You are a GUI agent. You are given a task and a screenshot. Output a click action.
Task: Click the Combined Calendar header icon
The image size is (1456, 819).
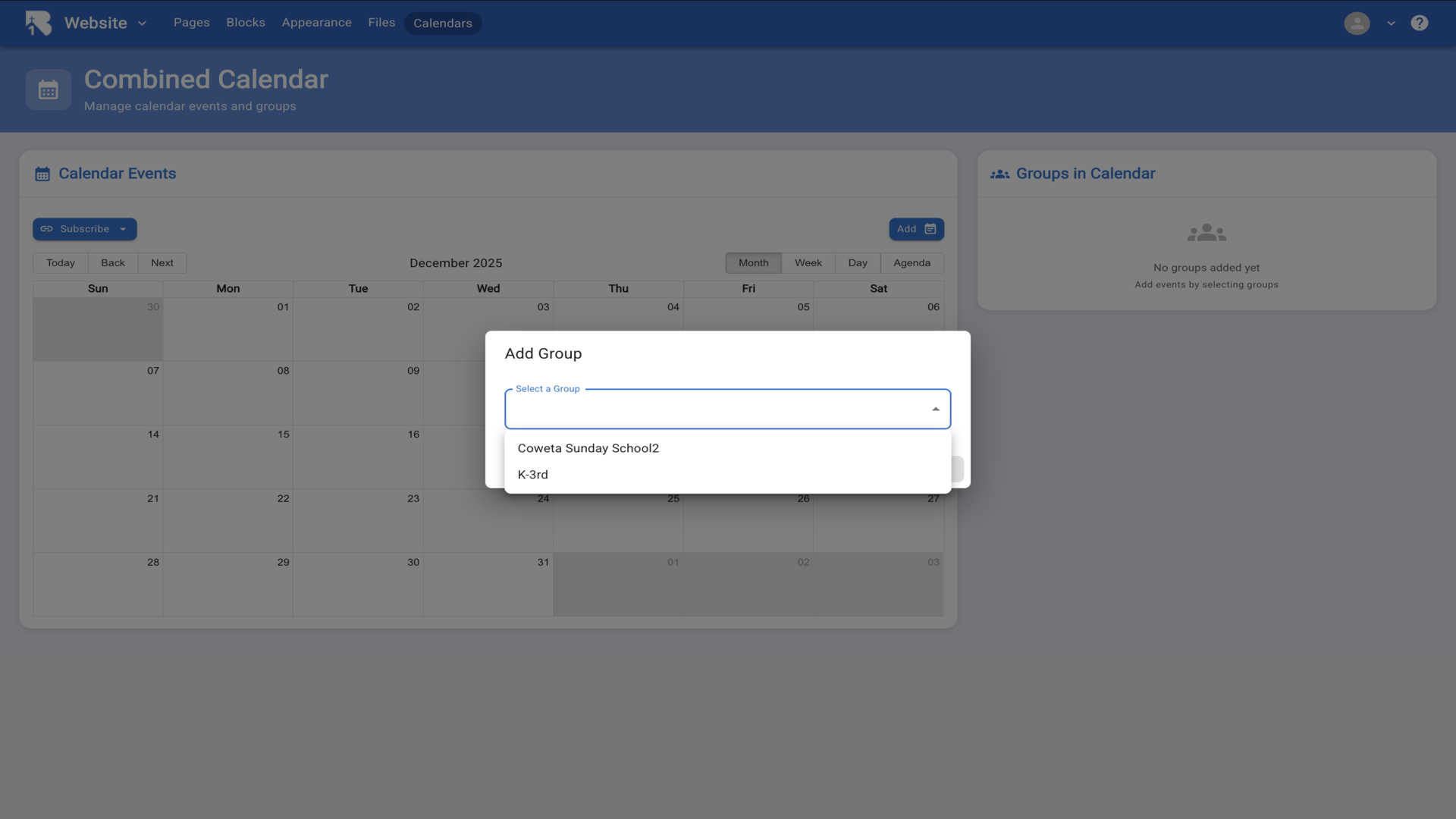(48, 90)
